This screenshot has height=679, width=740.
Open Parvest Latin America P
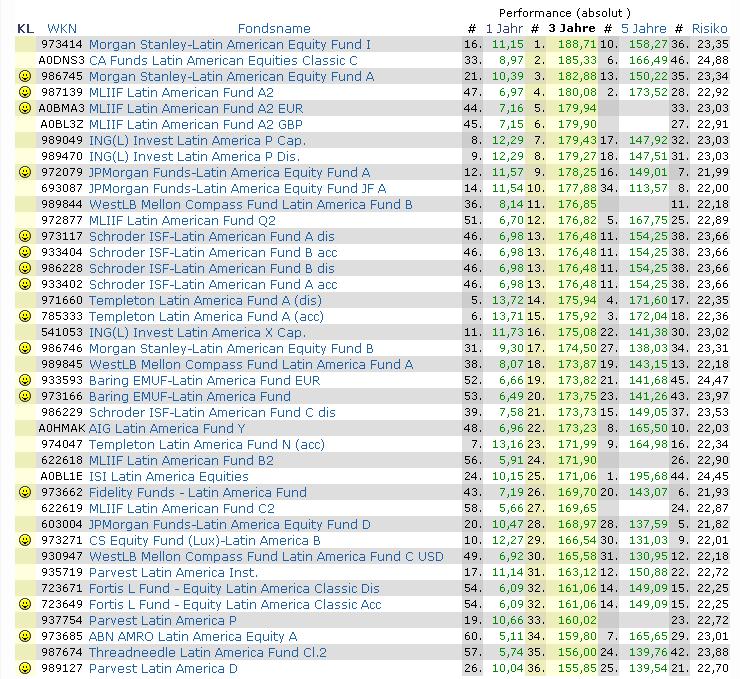click(x=163, y=620)
